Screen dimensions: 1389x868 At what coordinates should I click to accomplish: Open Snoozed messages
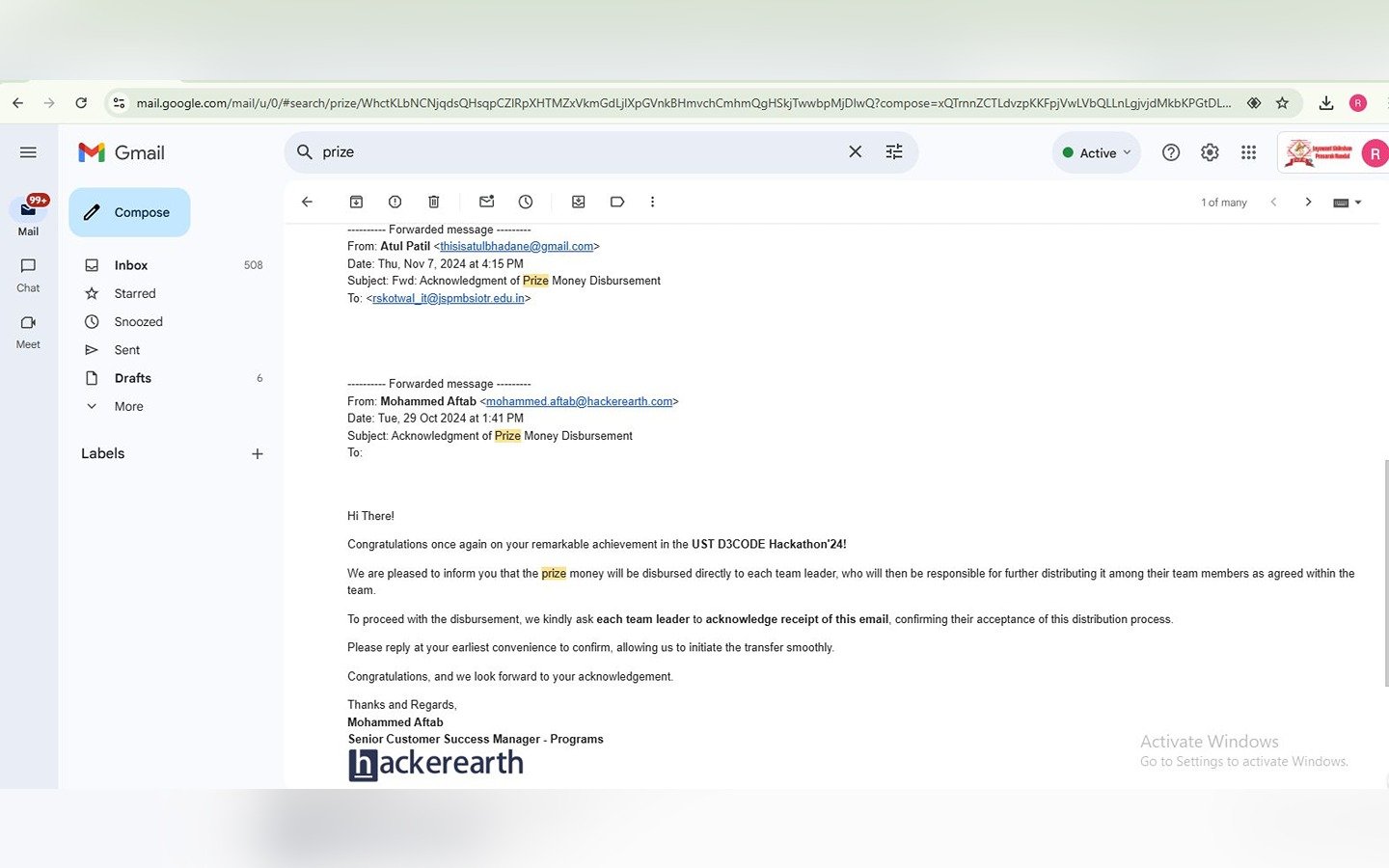[138, 322]
